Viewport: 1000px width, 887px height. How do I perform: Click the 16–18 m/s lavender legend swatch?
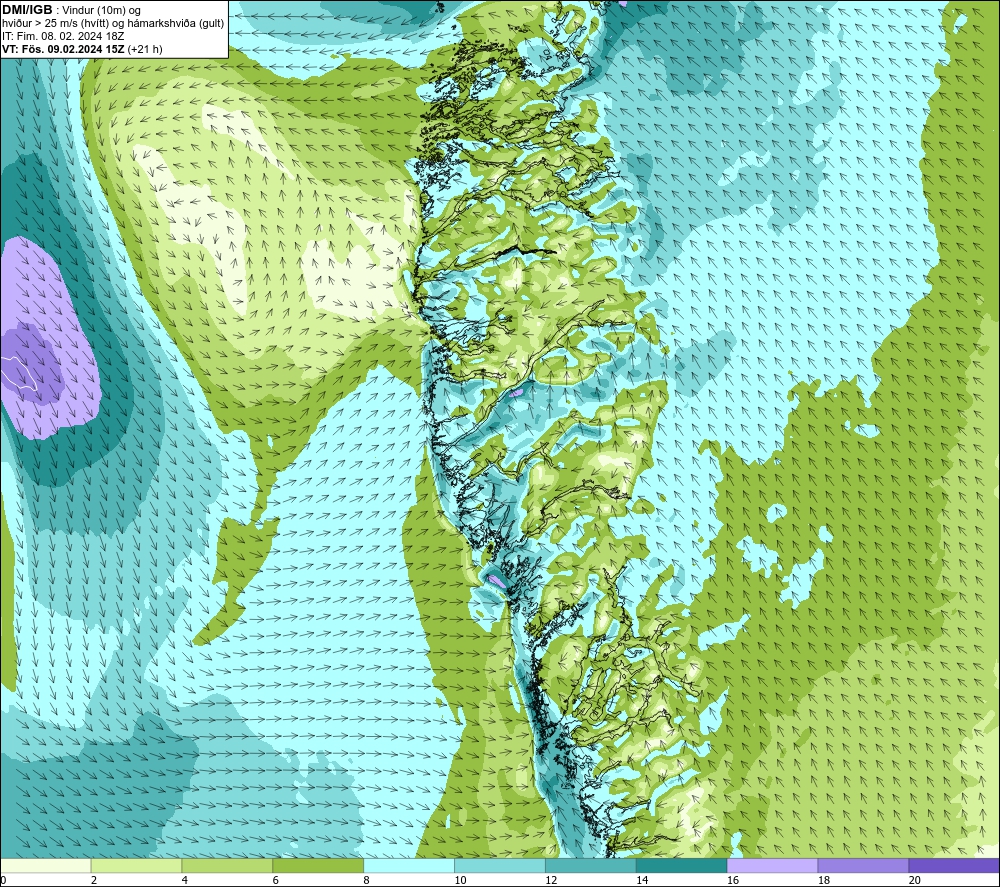pos(772,865)
